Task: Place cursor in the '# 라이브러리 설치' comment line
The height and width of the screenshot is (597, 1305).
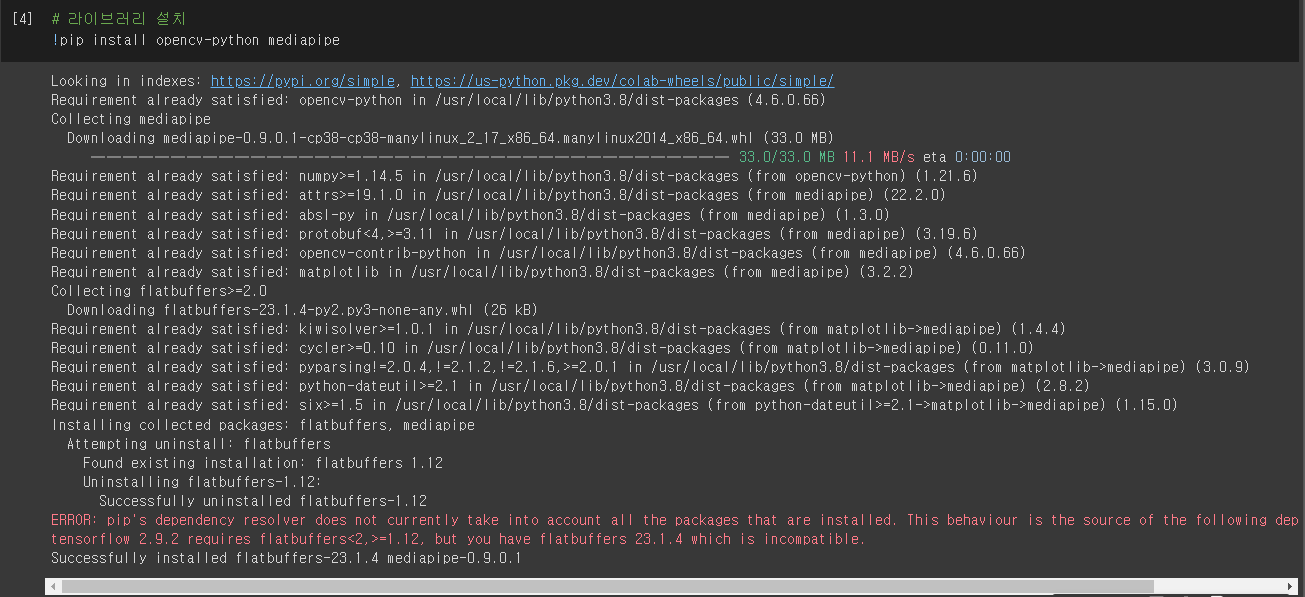Action: tap(118, 20)
